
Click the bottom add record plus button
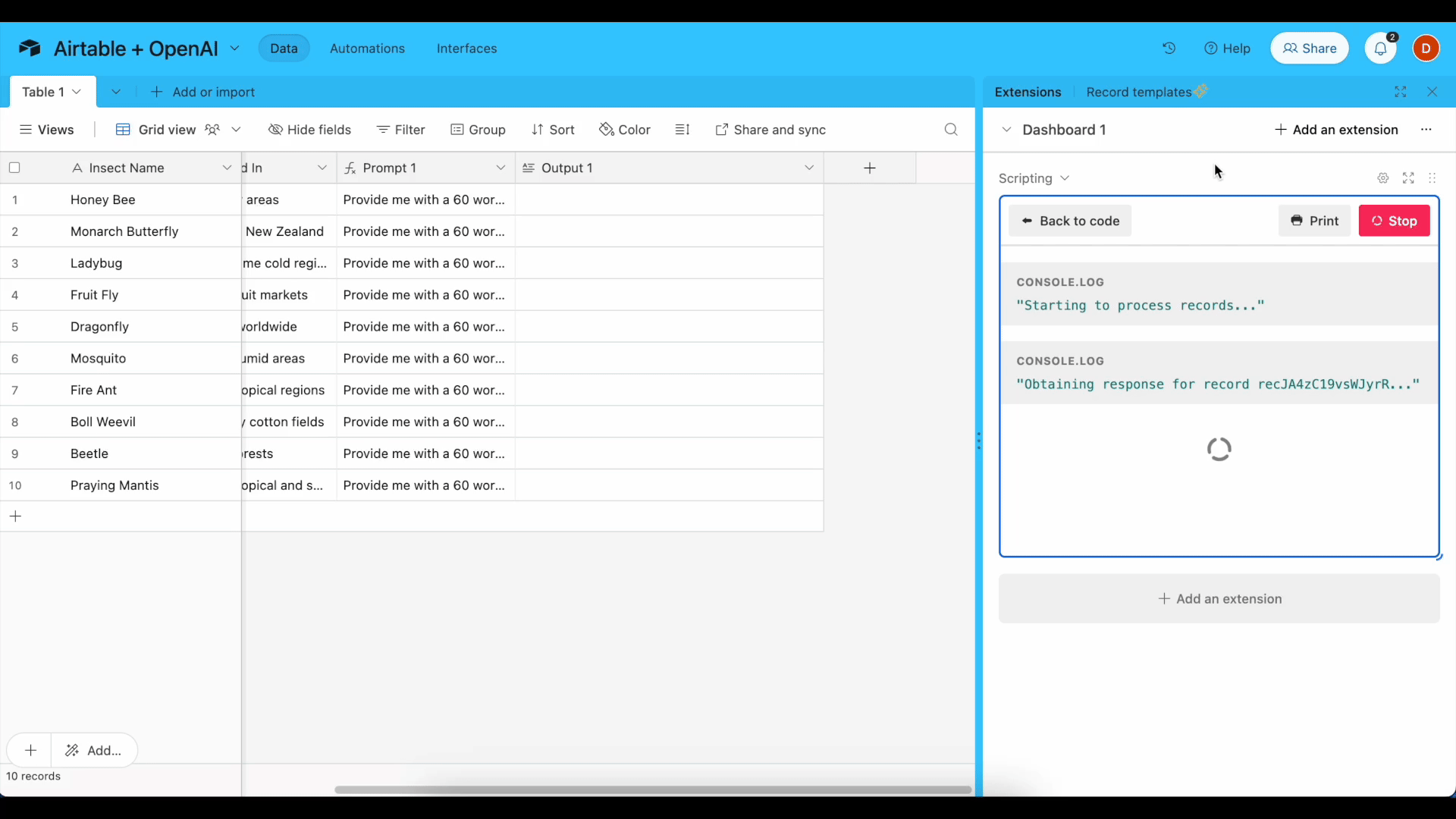pos(30,750)
